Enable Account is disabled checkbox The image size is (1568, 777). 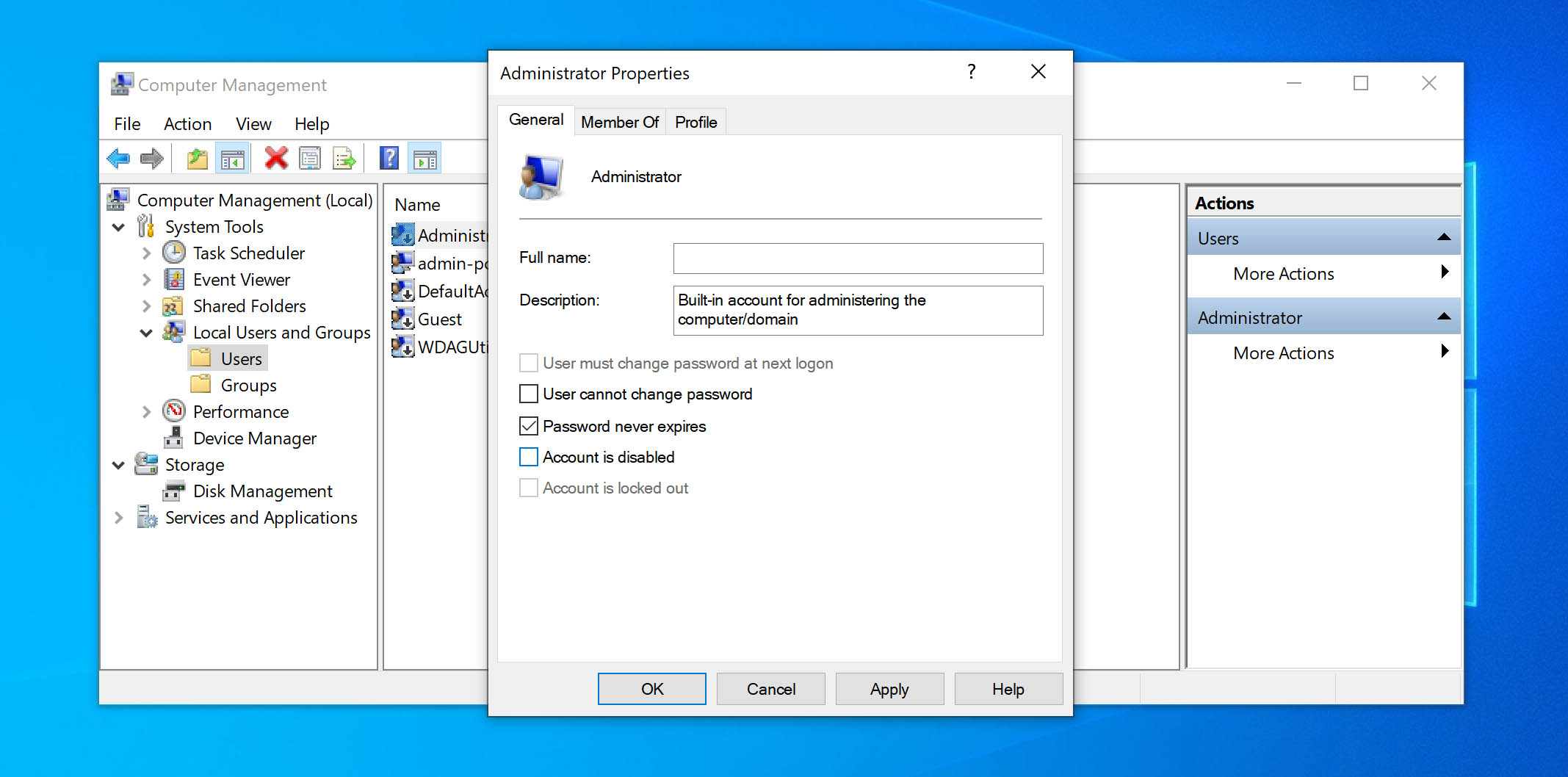529,457
